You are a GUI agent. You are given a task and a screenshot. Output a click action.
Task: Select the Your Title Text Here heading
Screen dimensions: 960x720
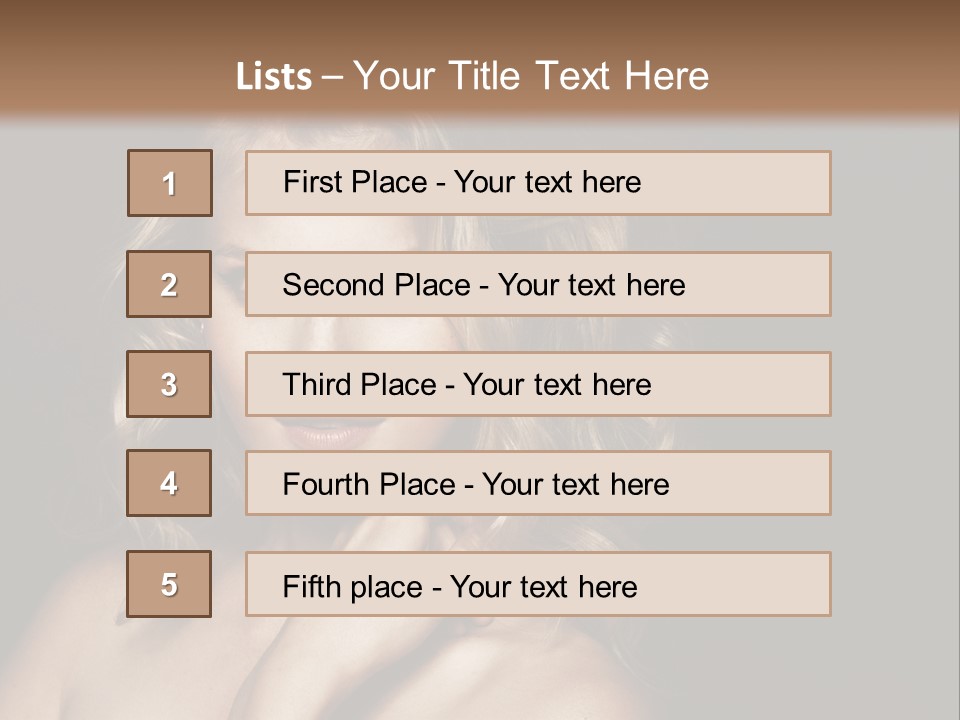tap(531, 76)
